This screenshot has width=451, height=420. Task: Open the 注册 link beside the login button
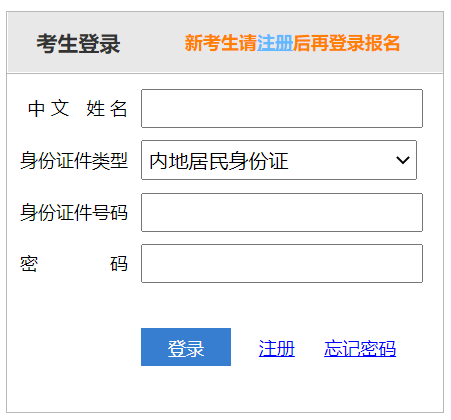click(277, 348)
